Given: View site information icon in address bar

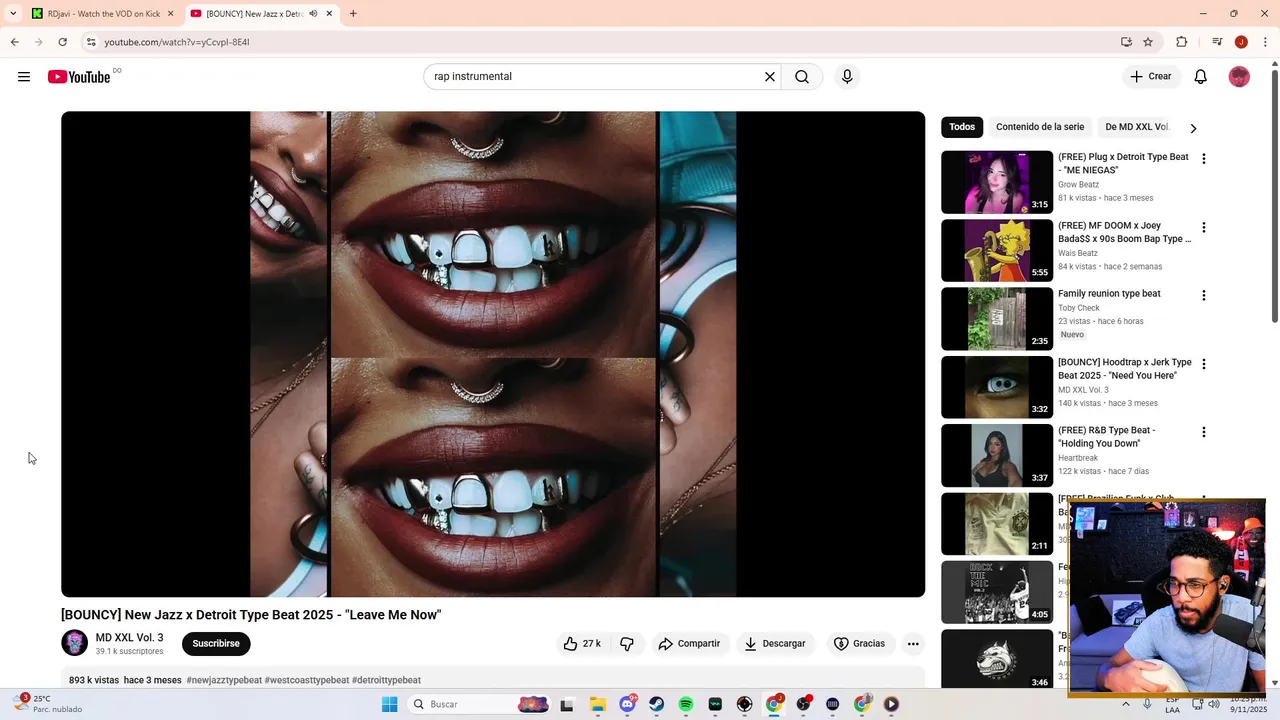Looking at the screenshot, I should click(91, 42).
